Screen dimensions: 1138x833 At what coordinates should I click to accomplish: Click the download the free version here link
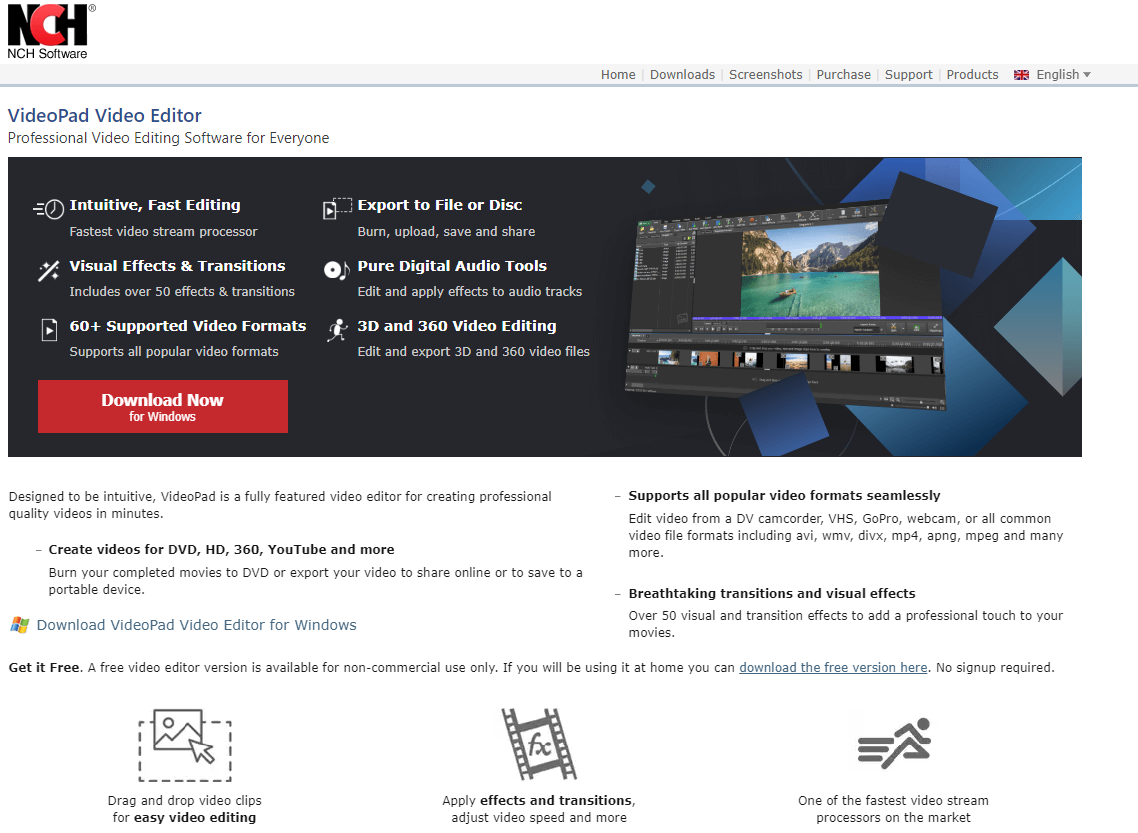833,668
